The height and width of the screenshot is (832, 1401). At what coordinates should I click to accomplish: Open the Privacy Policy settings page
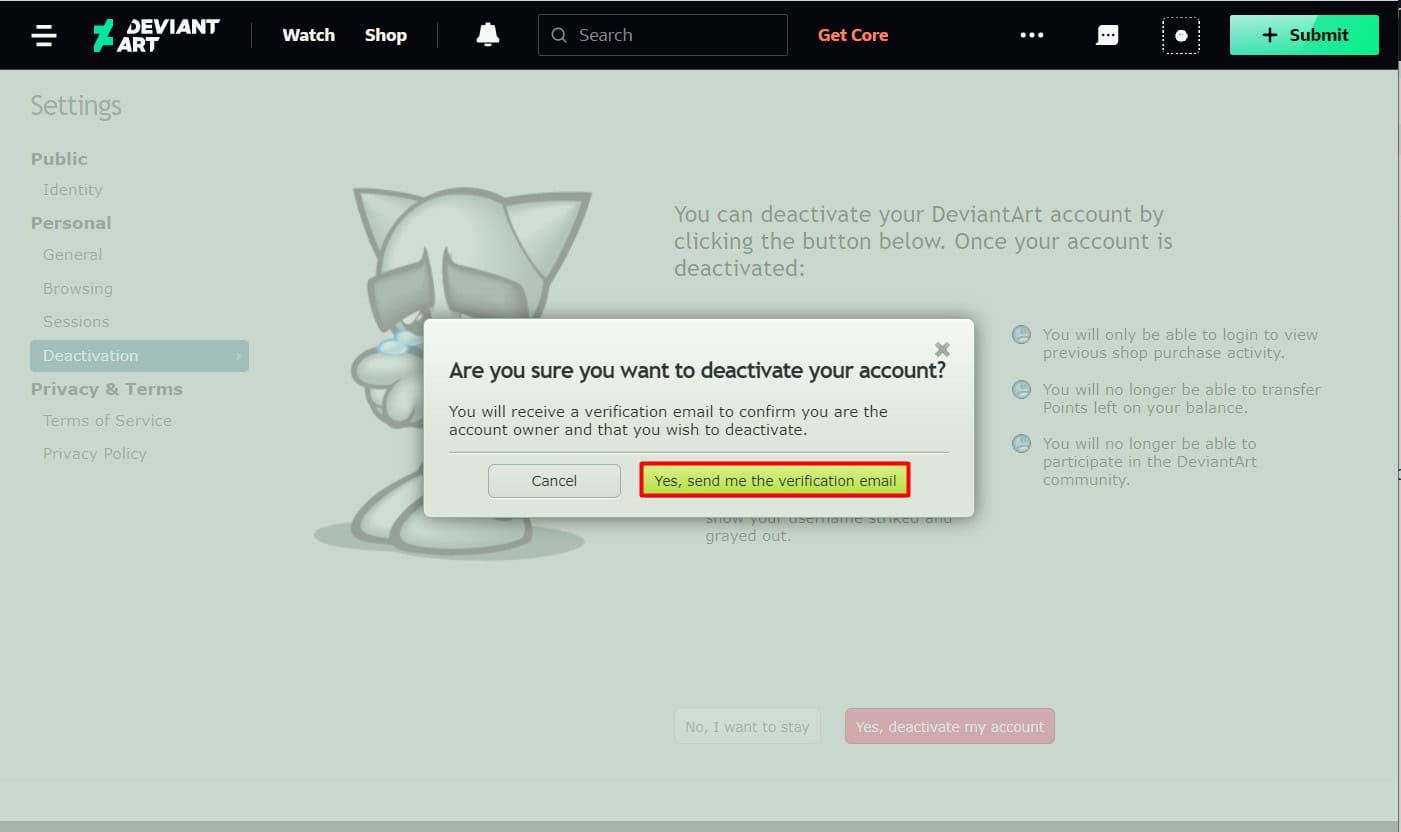[94, 453]
